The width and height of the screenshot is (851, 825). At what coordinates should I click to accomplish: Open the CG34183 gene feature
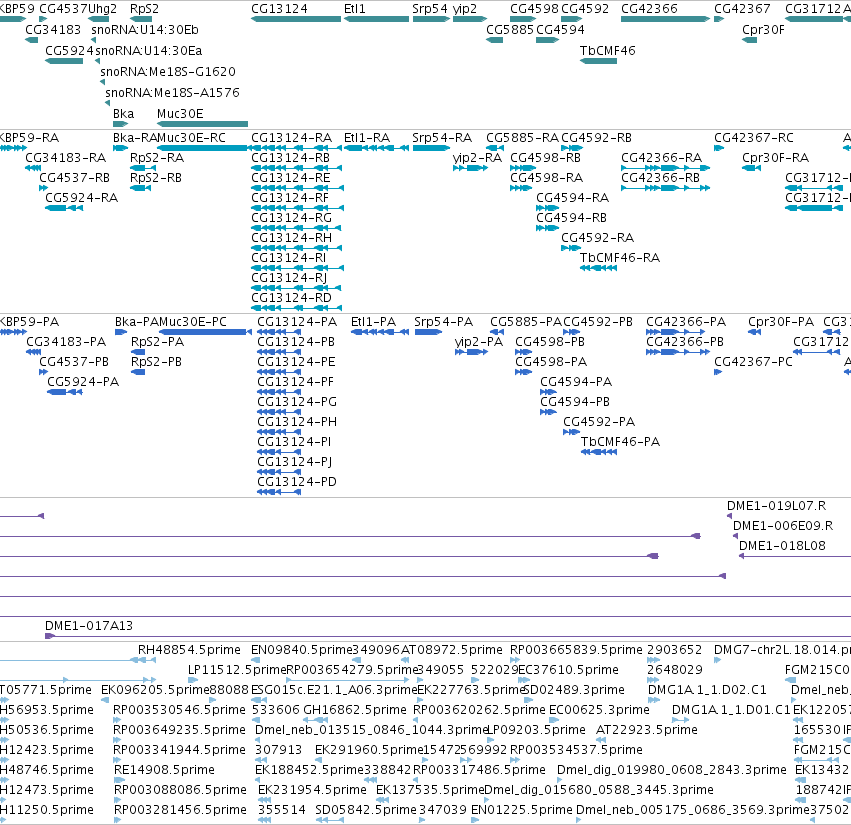click(x=31, y=40)
